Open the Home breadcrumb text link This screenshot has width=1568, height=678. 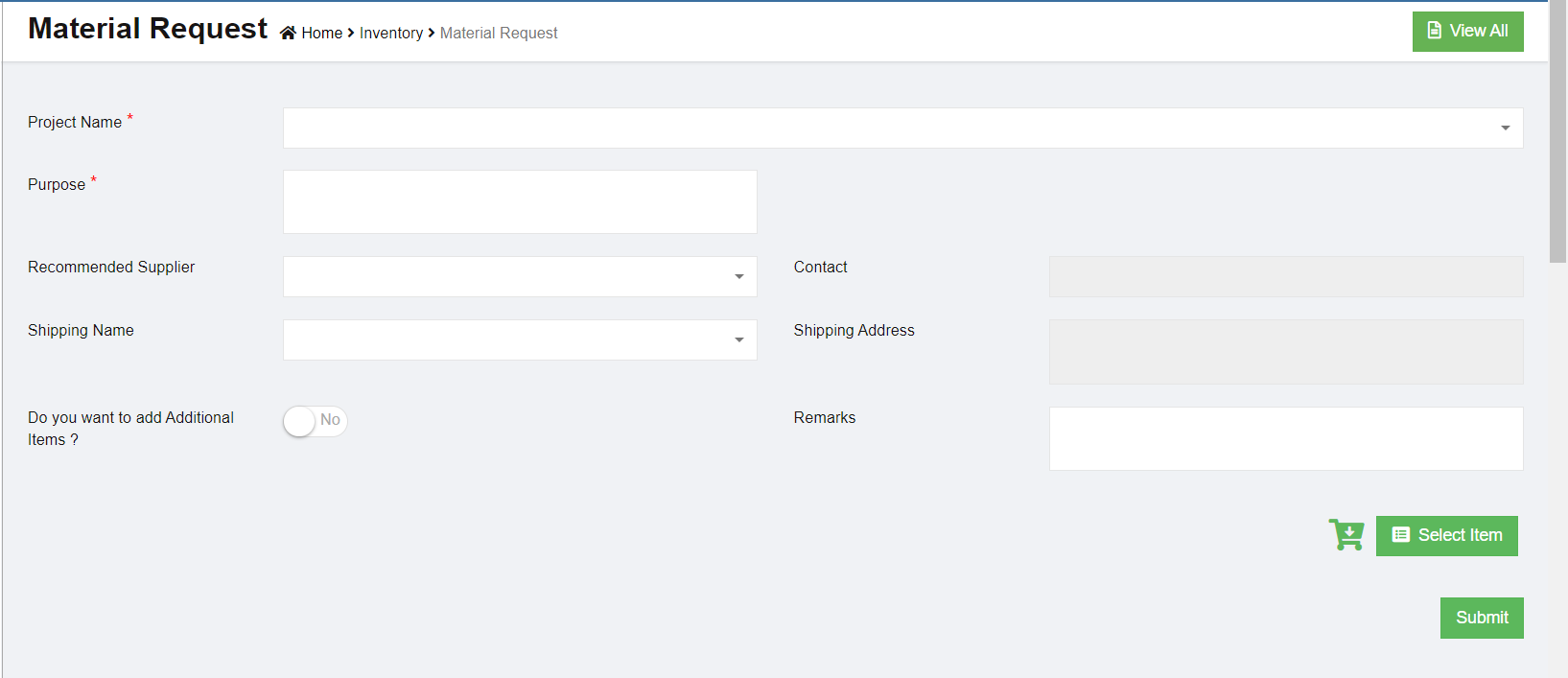click(322, 34)
